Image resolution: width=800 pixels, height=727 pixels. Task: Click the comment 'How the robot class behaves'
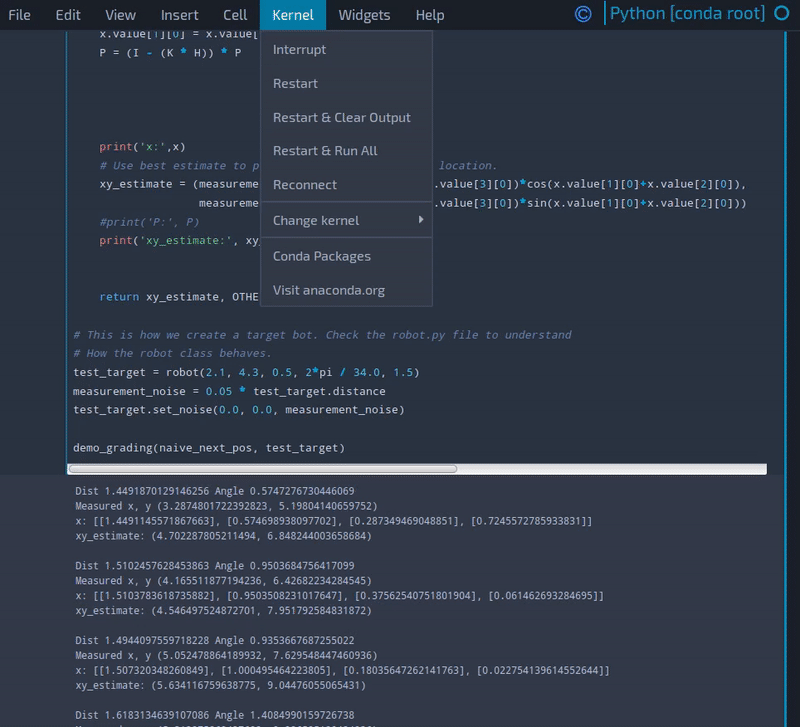click(x=172, y=354)
